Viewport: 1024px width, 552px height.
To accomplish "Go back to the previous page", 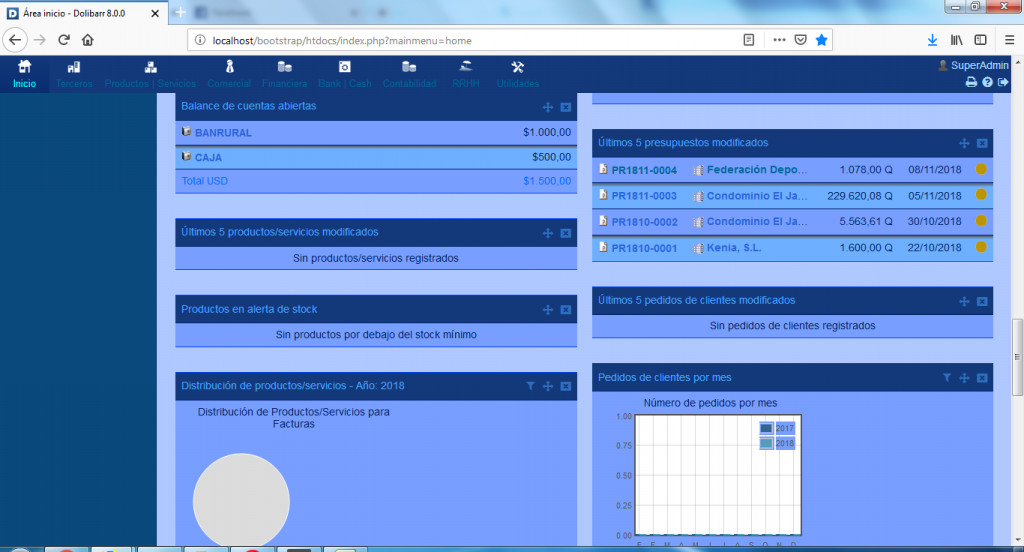I will (x=14, y=40).
